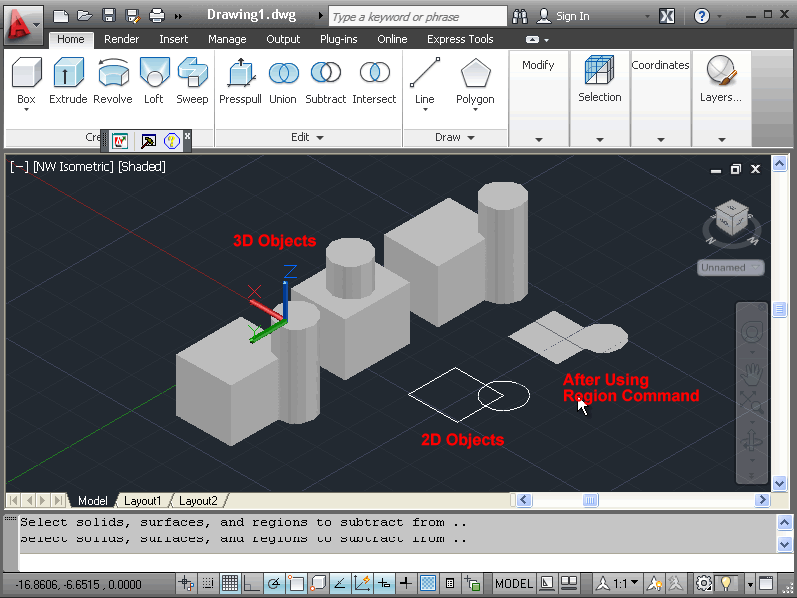Click the Pan hand icon on navigation bar
797x598 pixels.
752,375
